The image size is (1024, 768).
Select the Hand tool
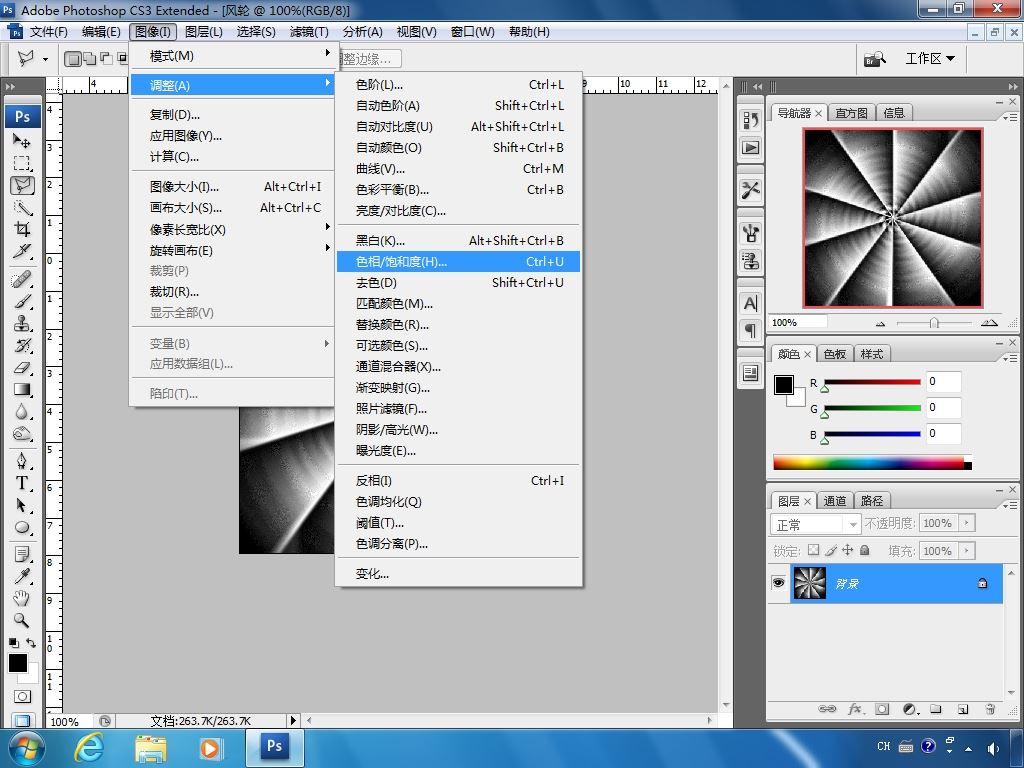(x=22, y=598)
